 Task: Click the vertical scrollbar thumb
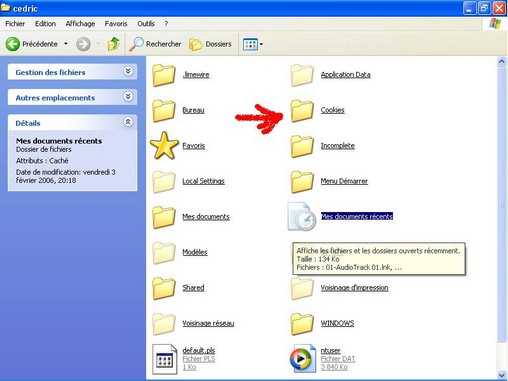(501, 203)
